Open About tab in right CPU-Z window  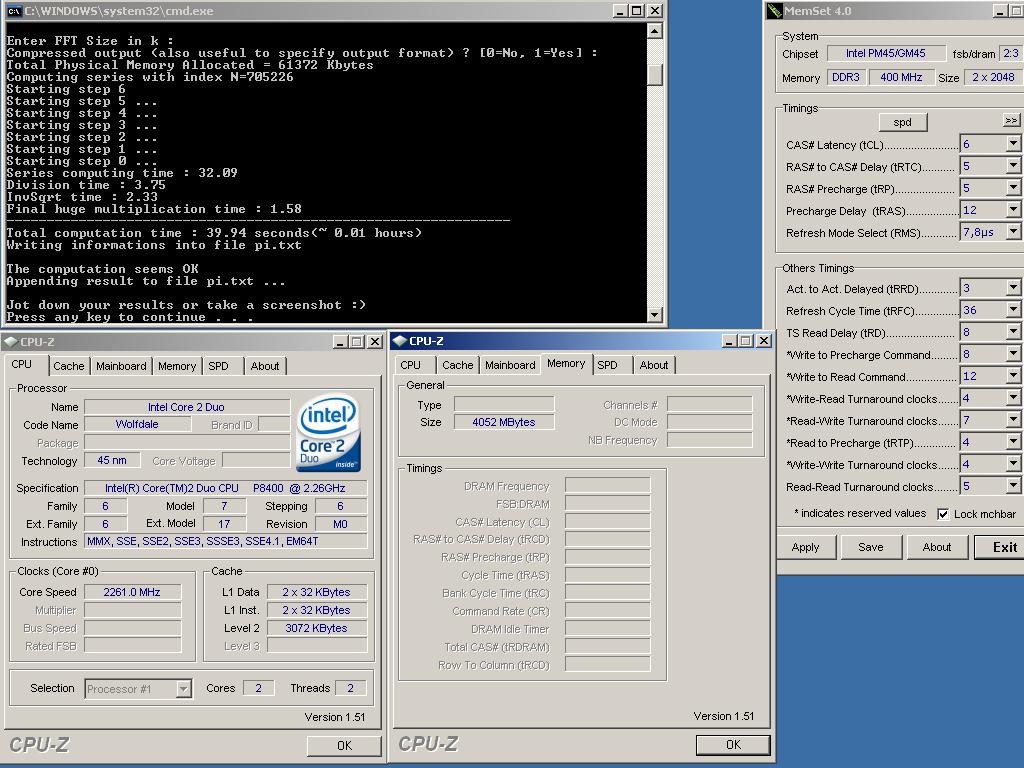pyautogui.click(x=654, y=365)
